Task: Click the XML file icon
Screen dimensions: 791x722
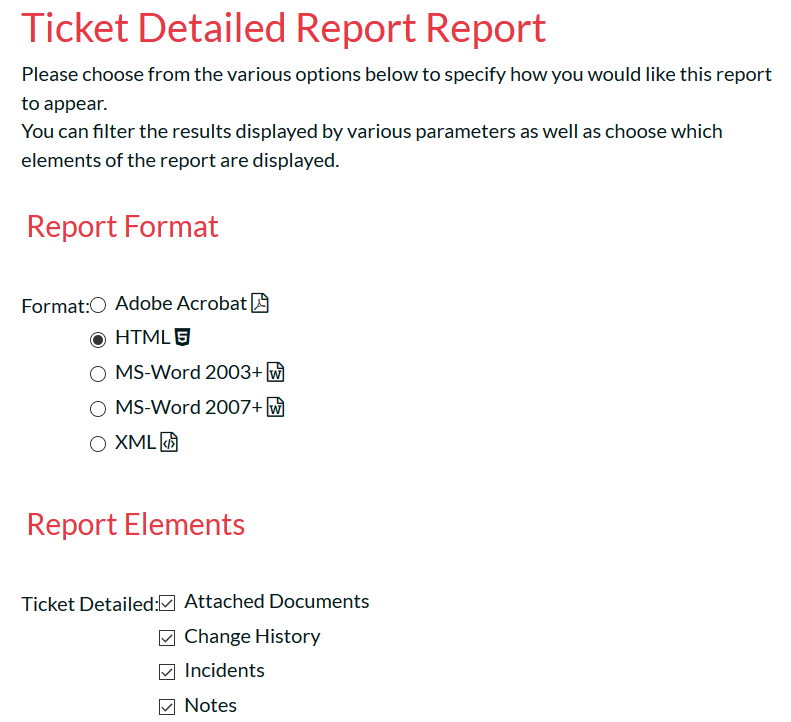Action: click(169, 443)
